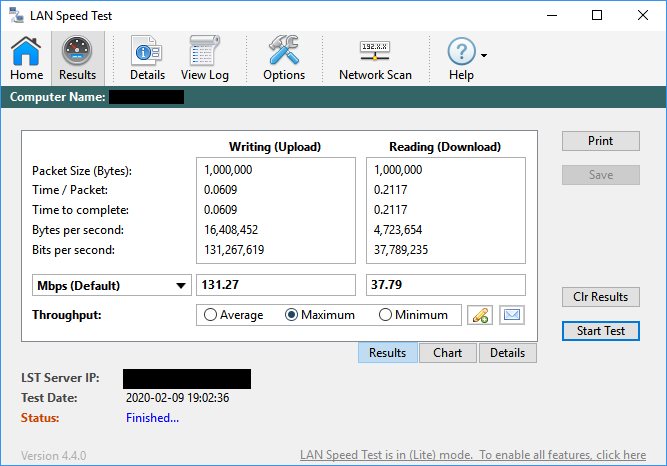
Task: Open the Help question mark icon
Action: click(x=461, y=58)
